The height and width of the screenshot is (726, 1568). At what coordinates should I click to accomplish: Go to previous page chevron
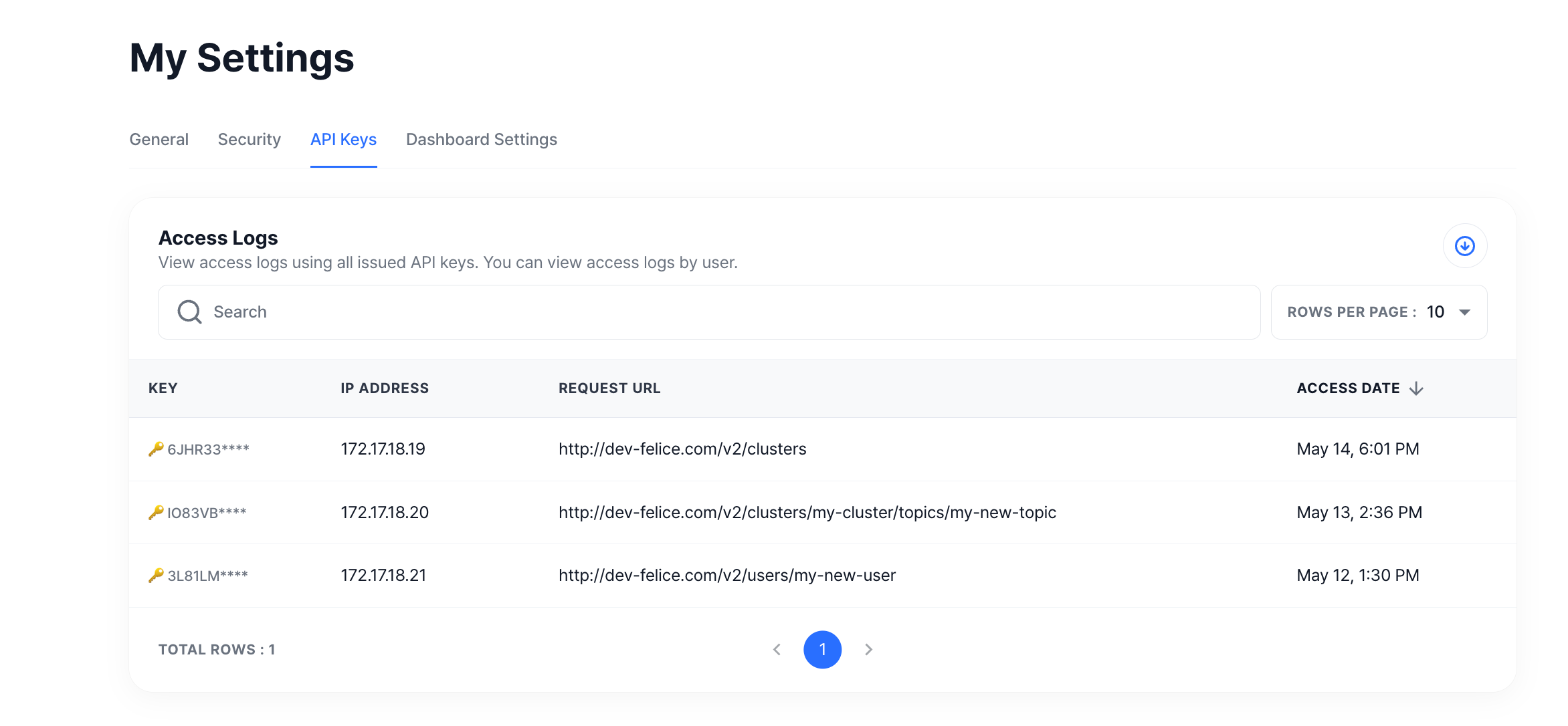pyautogui.click(x=777, y=649)
